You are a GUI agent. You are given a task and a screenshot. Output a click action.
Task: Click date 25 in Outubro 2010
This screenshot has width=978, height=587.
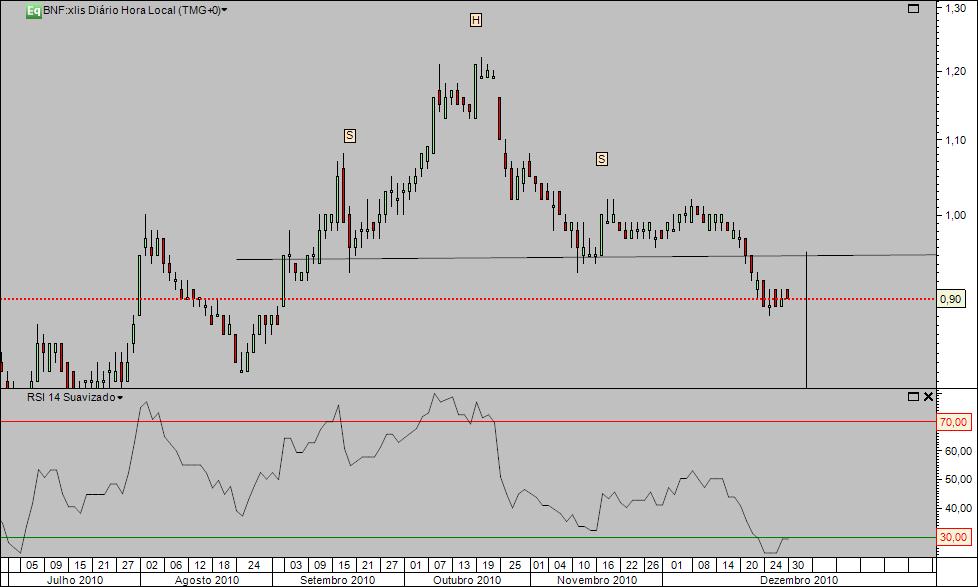515,565
